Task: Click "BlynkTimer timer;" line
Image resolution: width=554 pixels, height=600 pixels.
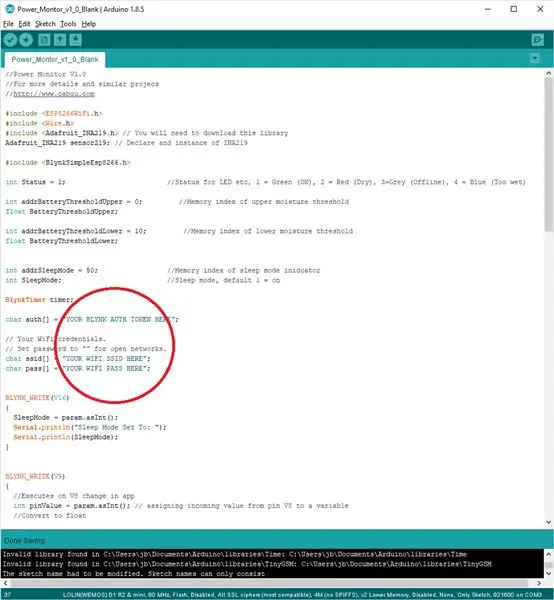Action: coord(39,300)
